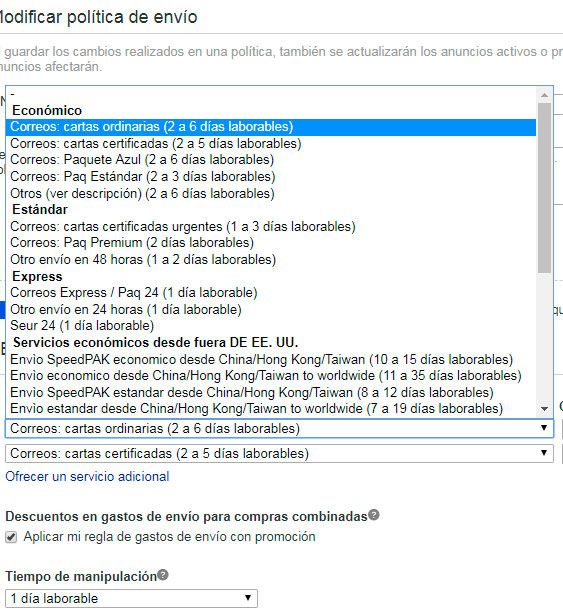Open help icon next to Tiempo de manipulación

tap(163, 575)
